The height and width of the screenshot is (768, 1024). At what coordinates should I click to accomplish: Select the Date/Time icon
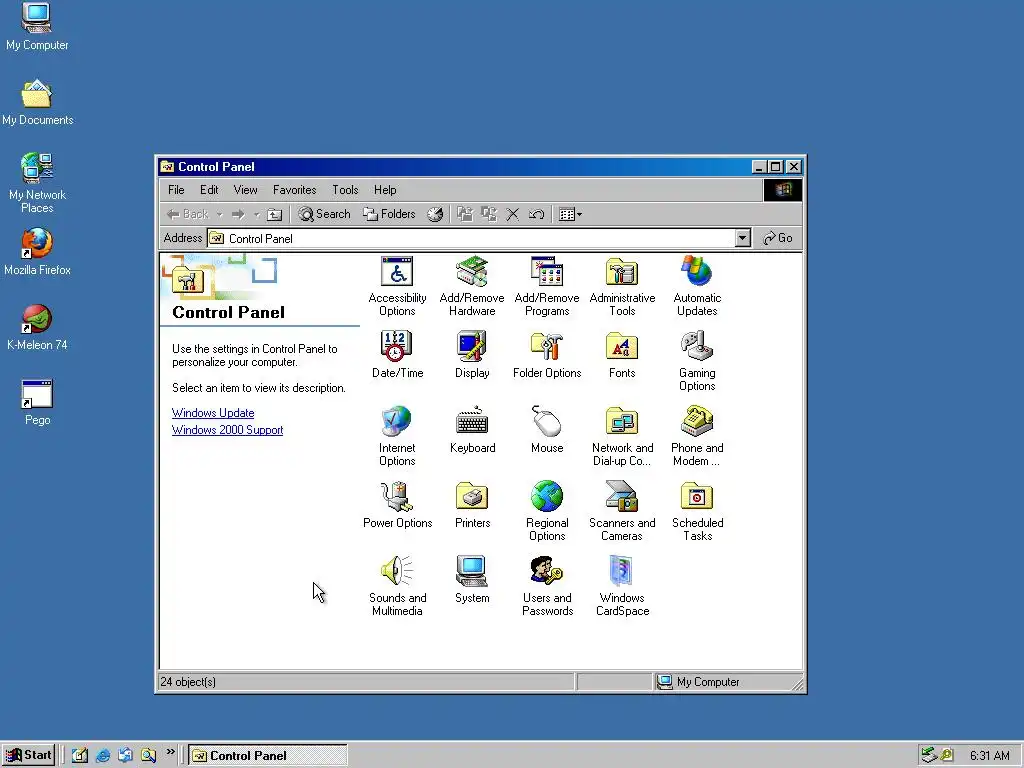pyautogui.click(x=397, y=354)
